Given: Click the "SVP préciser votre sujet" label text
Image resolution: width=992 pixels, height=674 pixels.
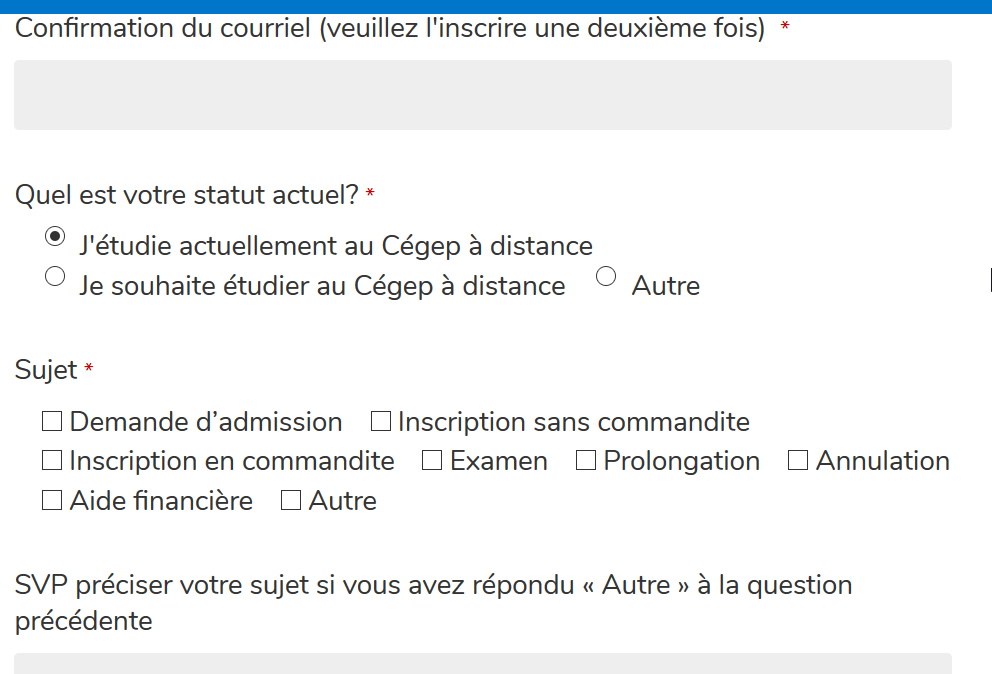Looking at the screenshot, I should click(432, 585).
